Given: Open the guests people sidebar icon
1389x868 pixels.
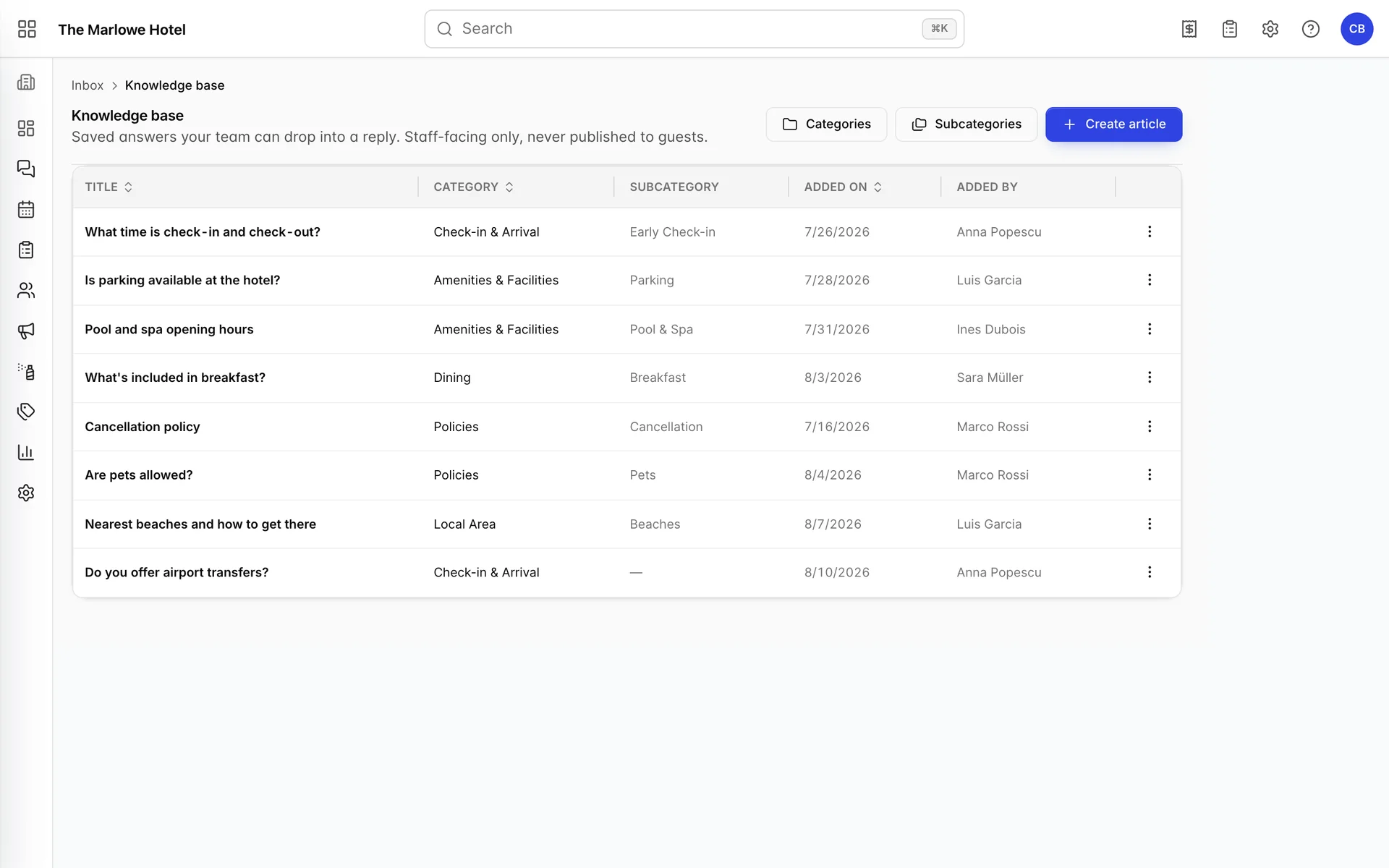Looking at the screenshot, I should click(26, 290).
